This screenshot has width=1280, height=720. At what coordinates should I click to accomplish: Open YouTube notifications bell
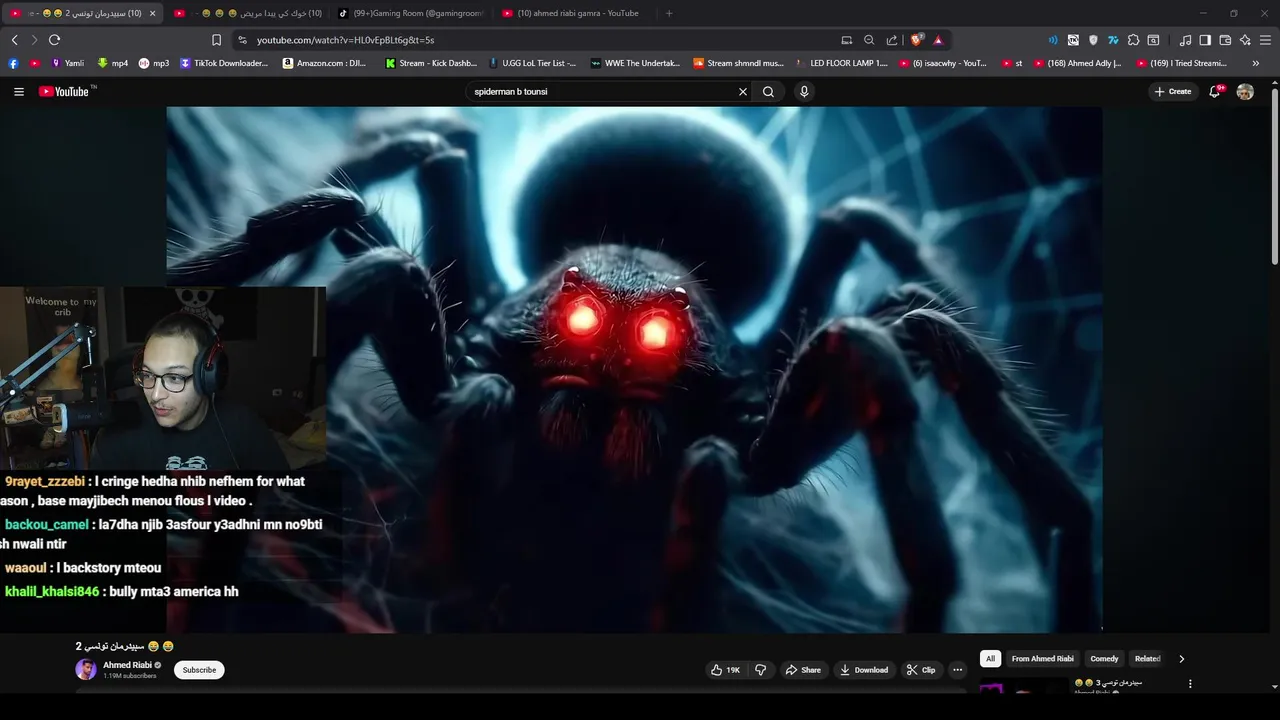point(1215,91)
